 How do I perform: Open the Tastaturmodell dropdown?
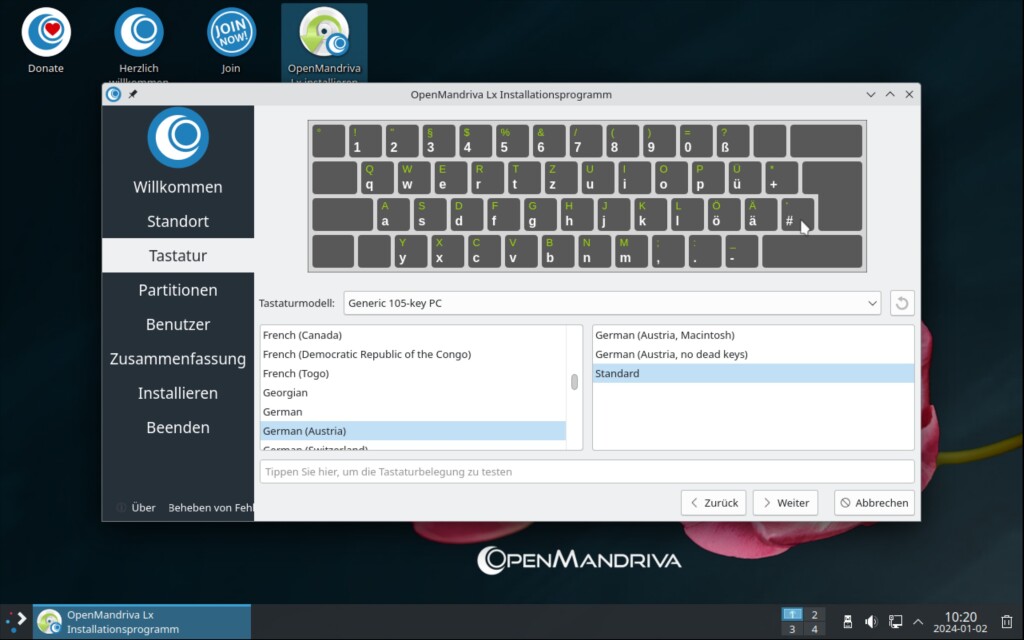pyautogui.click(x=612, y=303)
